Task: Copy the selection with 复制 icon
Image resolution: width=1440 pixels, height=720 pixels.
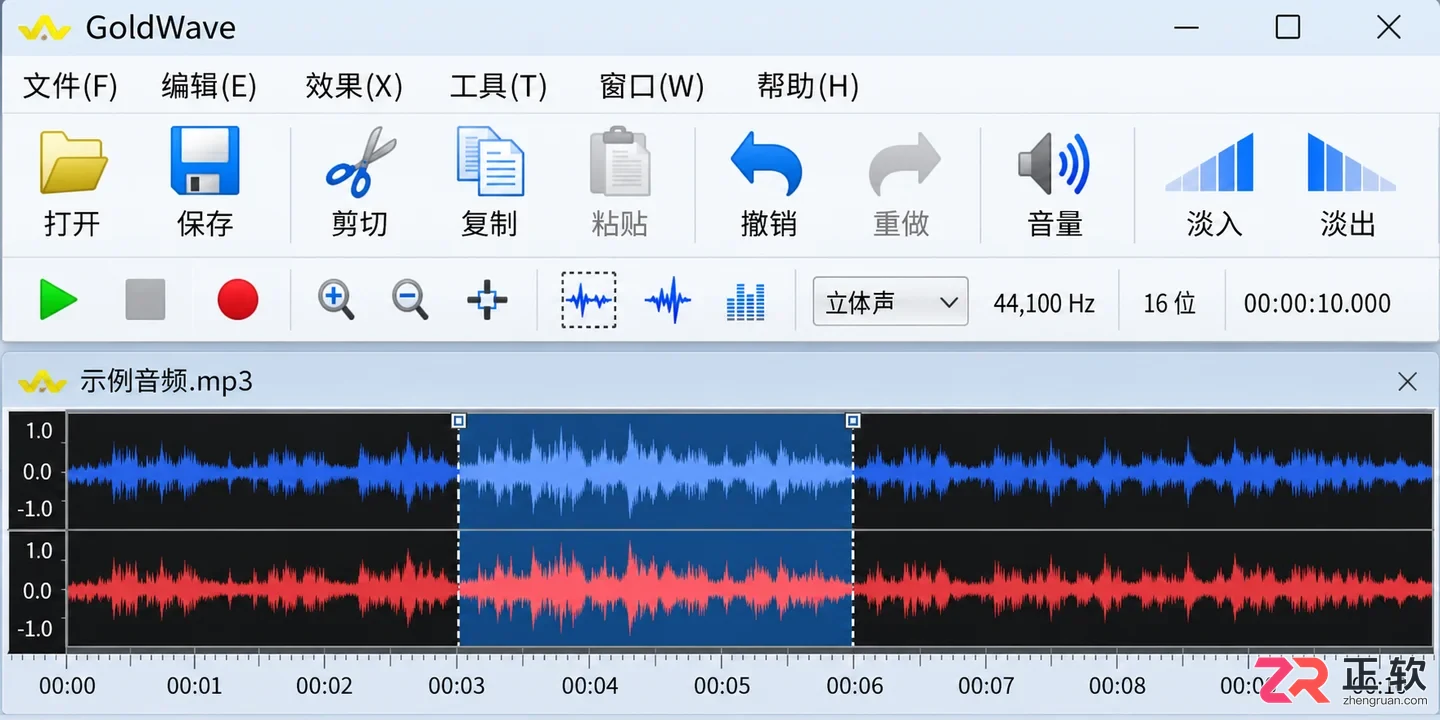Action: point(490,161)
